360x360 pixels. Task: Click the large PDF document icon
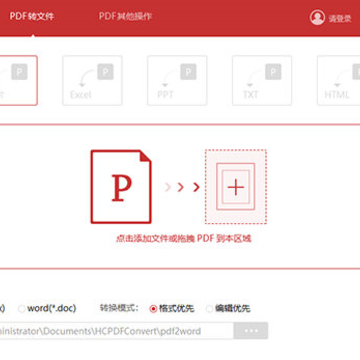[x=121, y=187]
